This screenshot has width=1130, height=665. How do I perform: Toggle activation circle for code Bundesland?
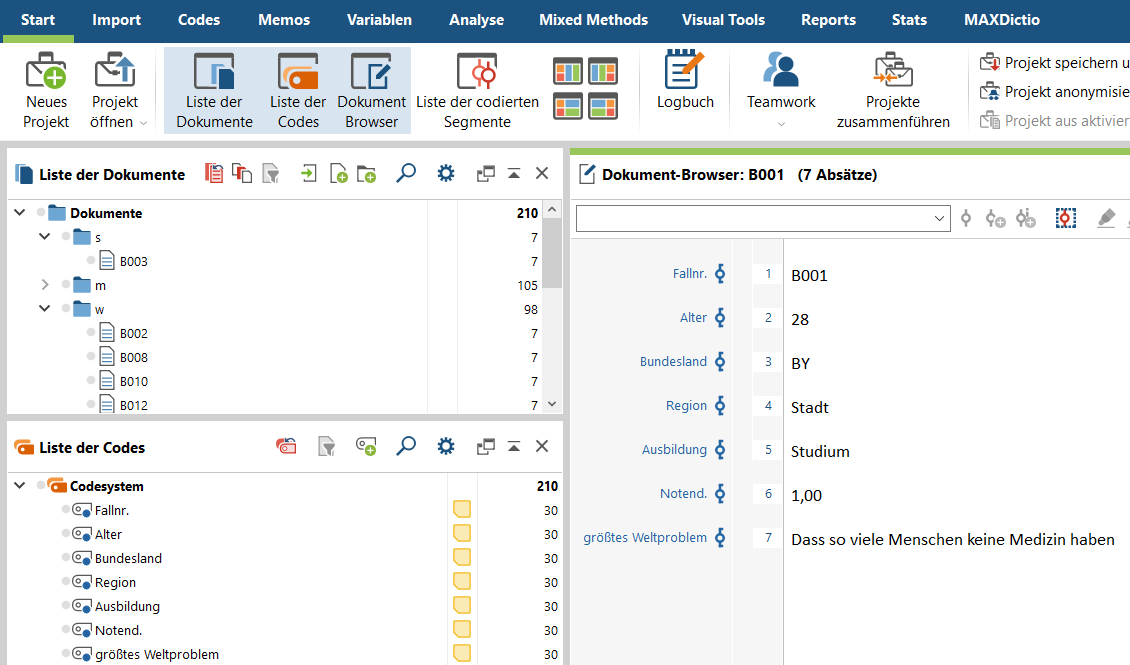(x=66, y=556)
